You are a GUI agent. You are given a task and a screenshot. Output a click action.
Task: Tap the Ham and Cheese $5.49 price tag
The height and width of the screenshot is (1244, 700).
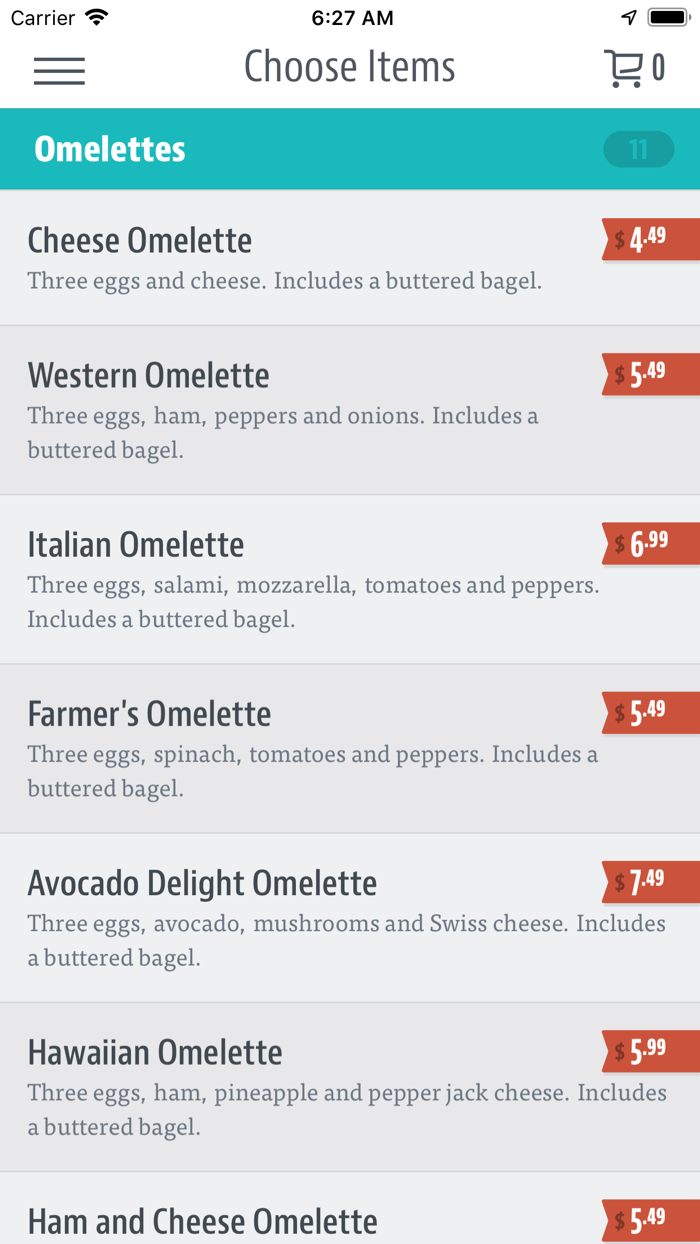650,1219
